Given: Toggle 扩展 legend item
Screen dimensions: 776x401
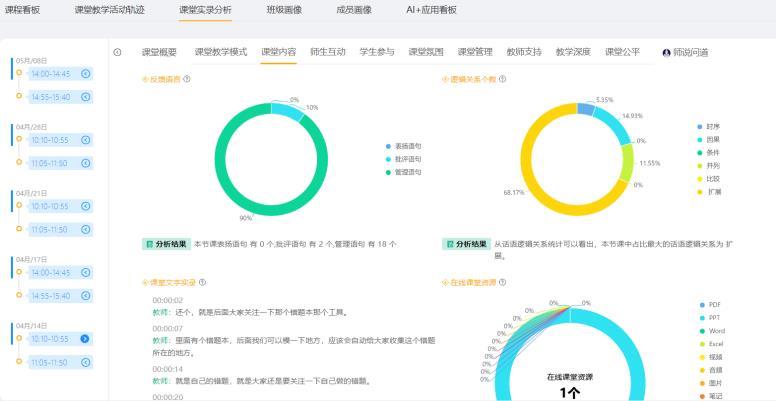Looking at the screenshot, I should (709, 192).
